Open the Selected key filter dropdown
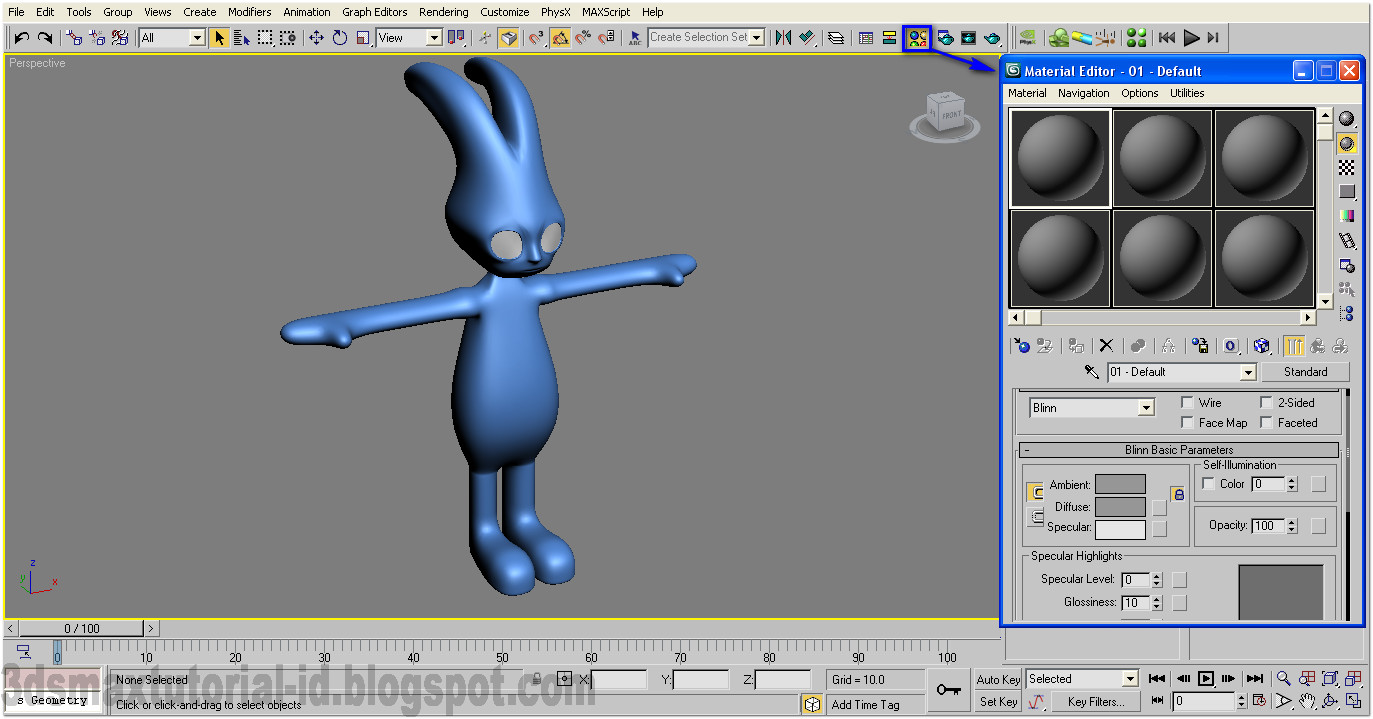The width and height of the screenshot is (1373, 719). pos(1130,679)
